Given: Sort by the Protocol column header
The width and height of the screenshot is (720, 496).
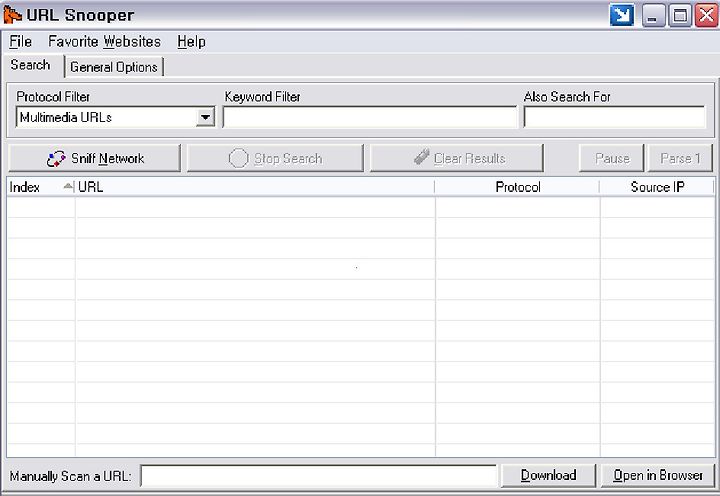Looking at the screenshot, I should [x=517, y=187].
